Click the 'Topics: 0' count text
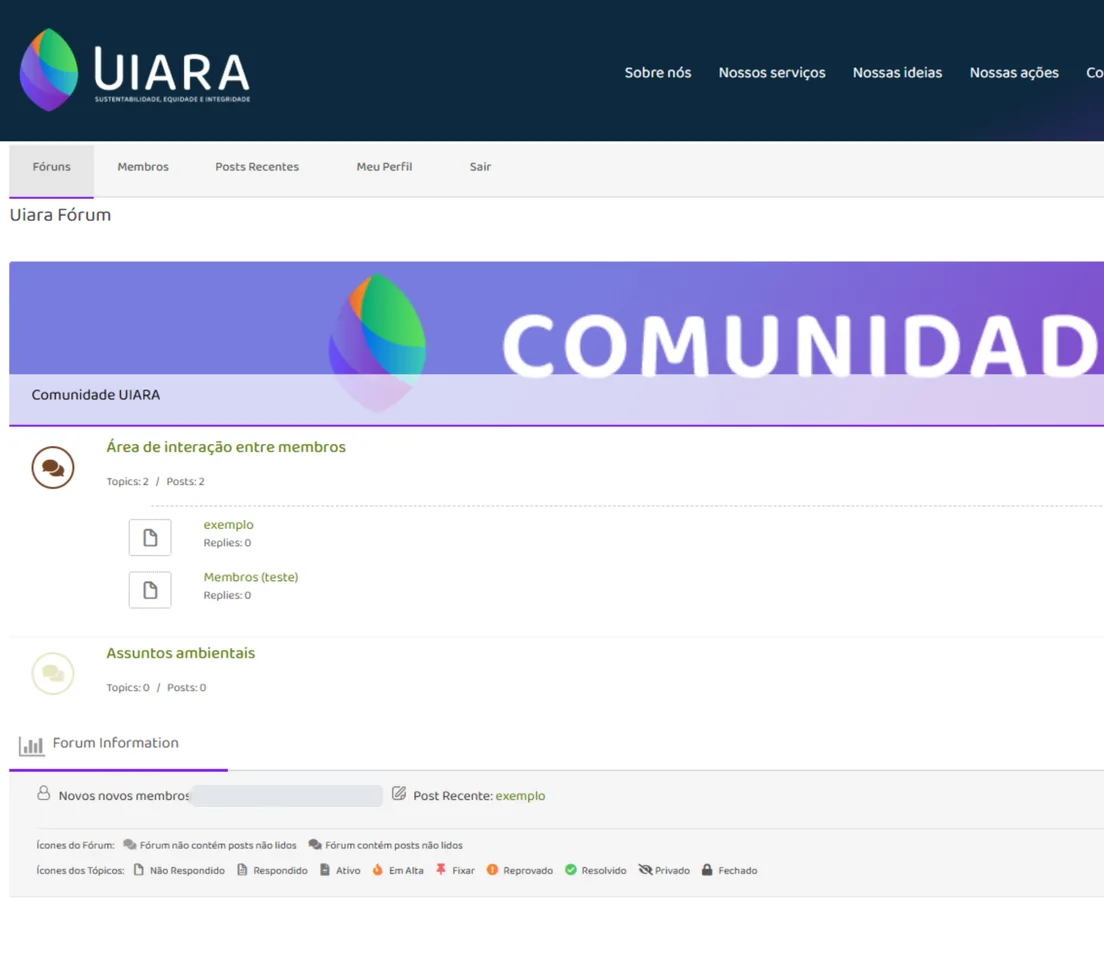The width and height of the screenshot is (1104, 956). (127, 688)
